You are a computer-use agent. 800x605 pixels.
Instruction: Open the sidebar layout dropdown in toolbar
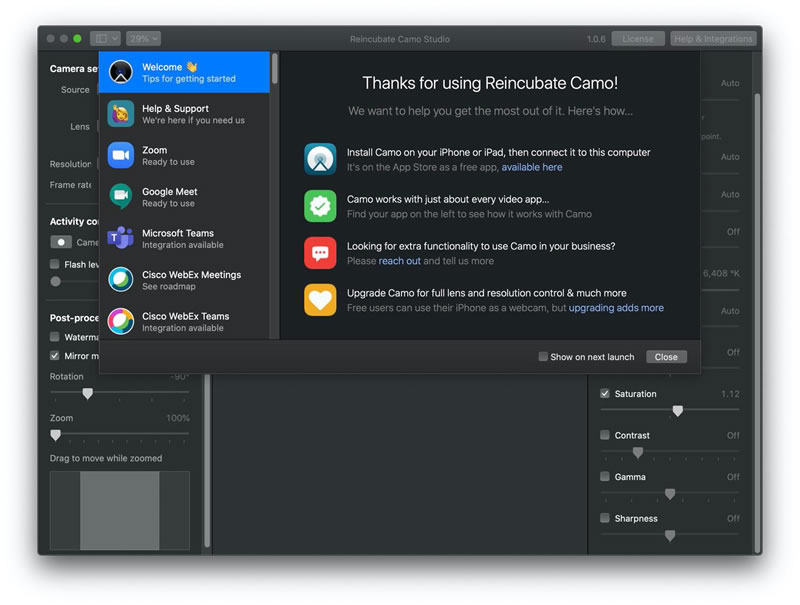105,38
